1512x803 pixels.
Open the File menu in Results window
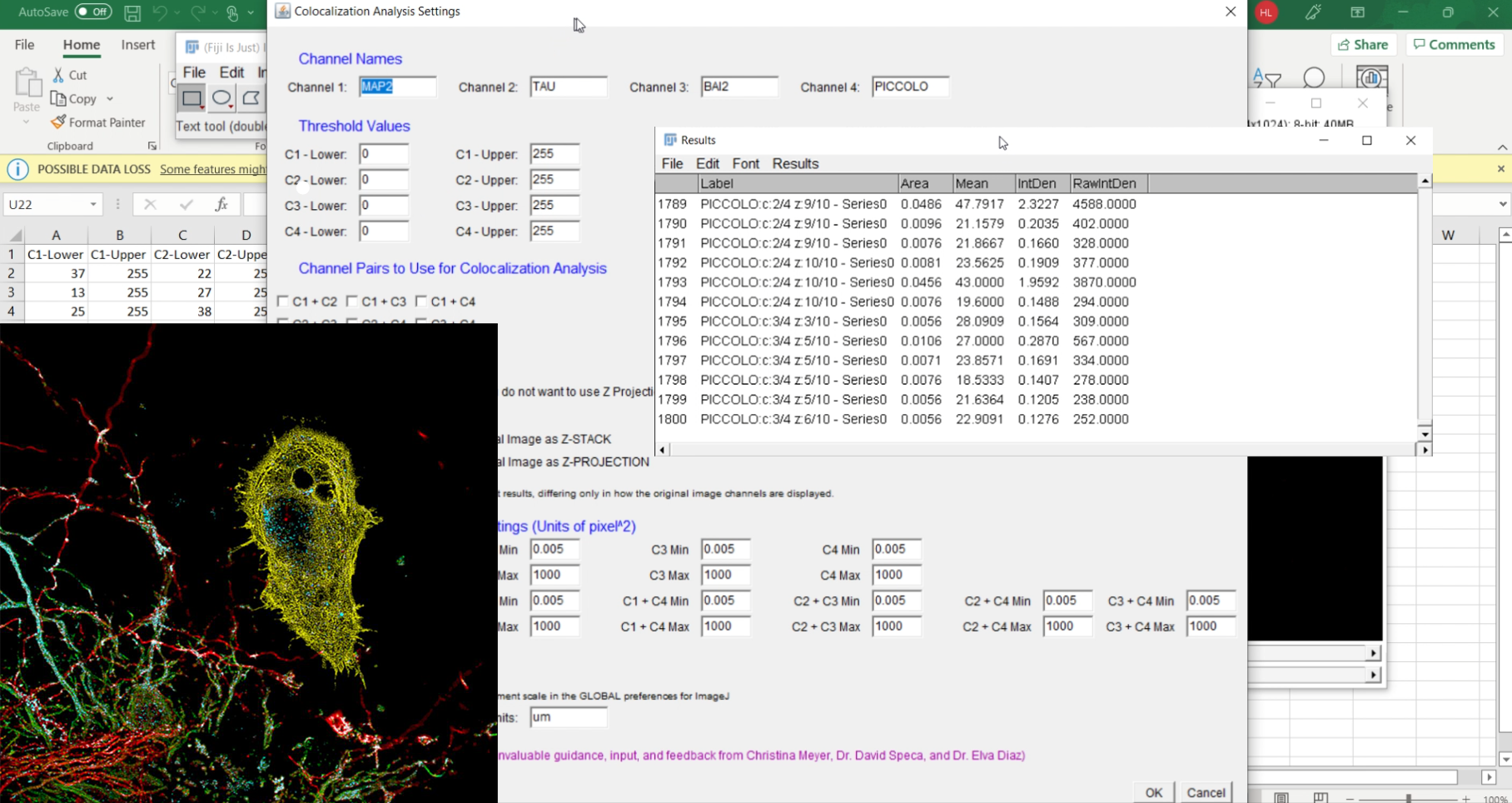672,163
